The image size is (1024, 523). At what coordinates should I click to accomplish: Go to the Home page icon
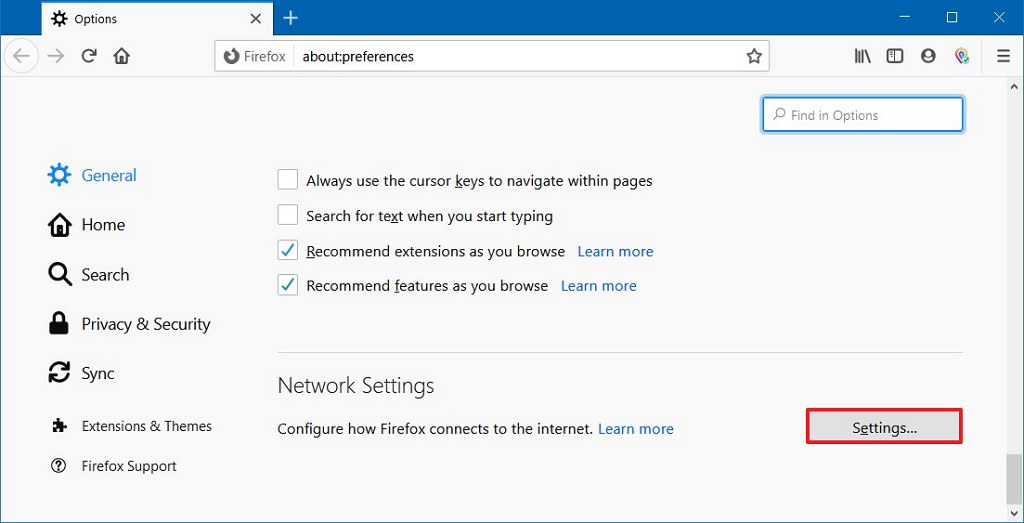122,56
